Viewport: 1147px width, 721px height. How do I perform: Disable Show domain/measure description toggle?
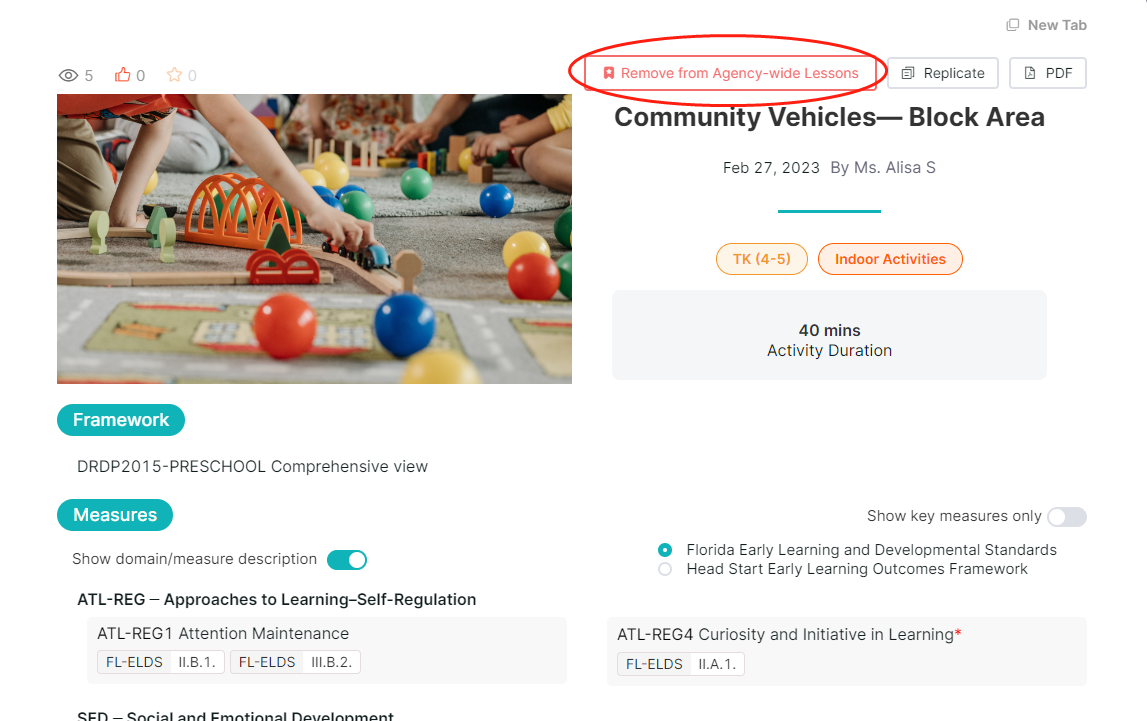(347, 559)
